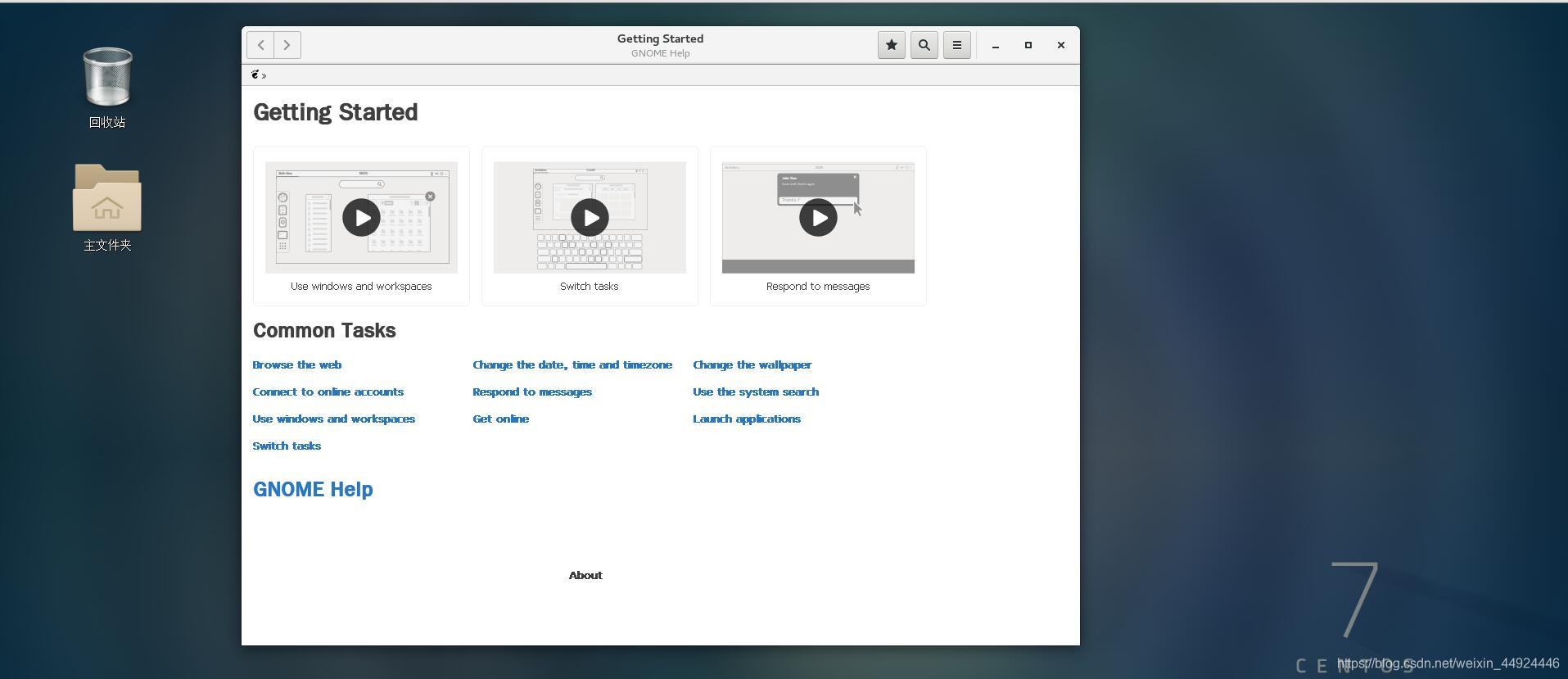Click the Switch tasks card caption
The image size is (1568, 679).
pyautogui.click(x=590, y=287)
